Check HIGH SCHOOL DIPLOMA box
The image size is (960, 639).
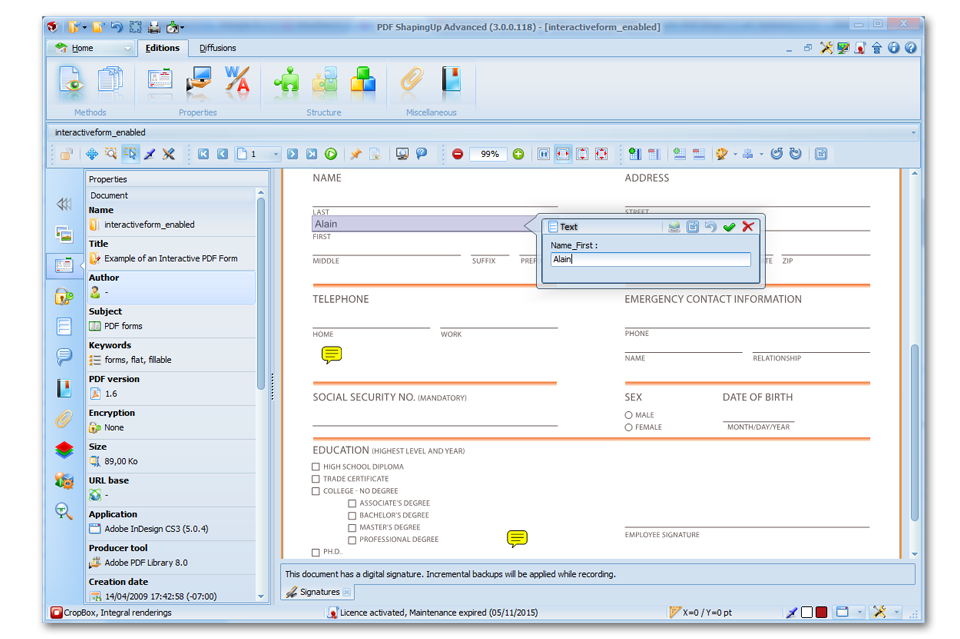tap(316, 466)
